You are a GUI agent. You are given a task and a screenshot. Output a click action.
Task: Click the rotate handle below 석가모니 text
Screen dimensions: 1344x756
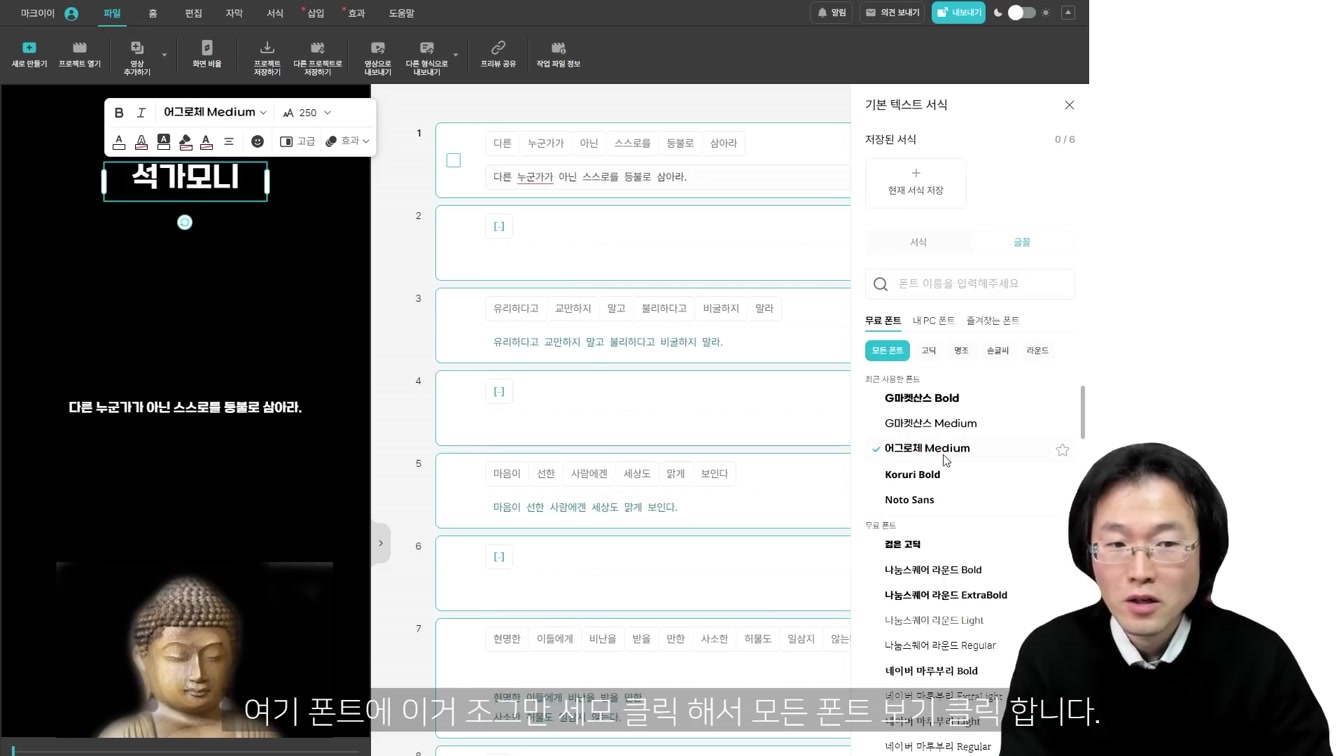(184, 222)
